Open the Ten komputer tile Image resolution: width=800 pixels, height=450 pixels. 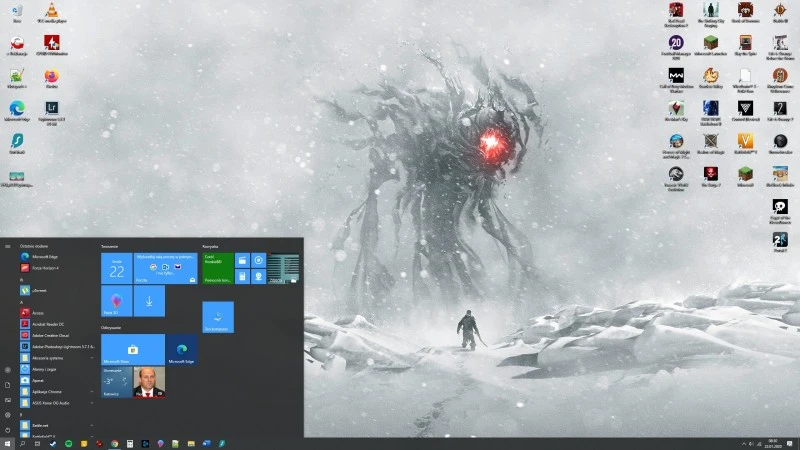(x=218, y=317)
